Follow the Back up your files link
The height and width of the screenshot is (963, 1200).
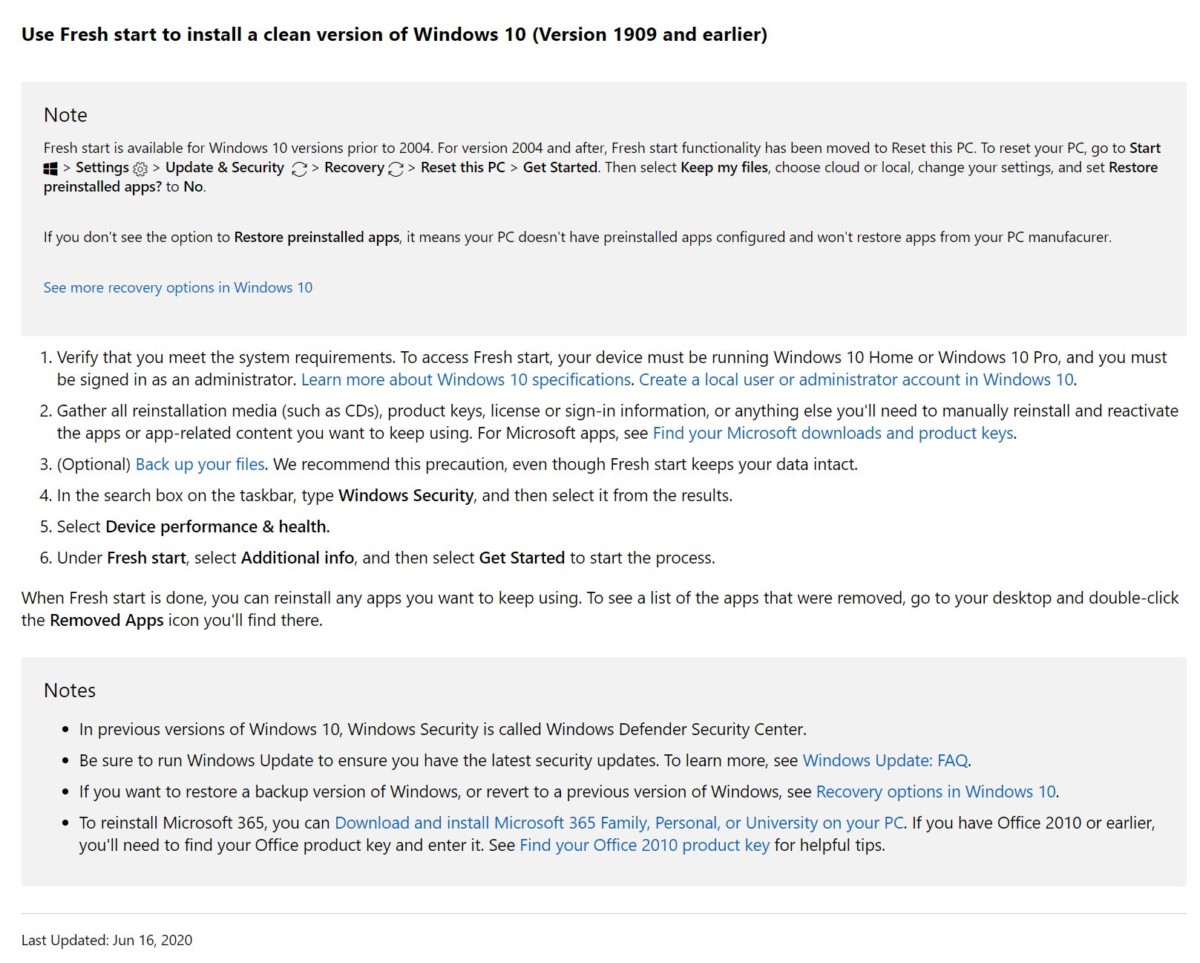200,464
